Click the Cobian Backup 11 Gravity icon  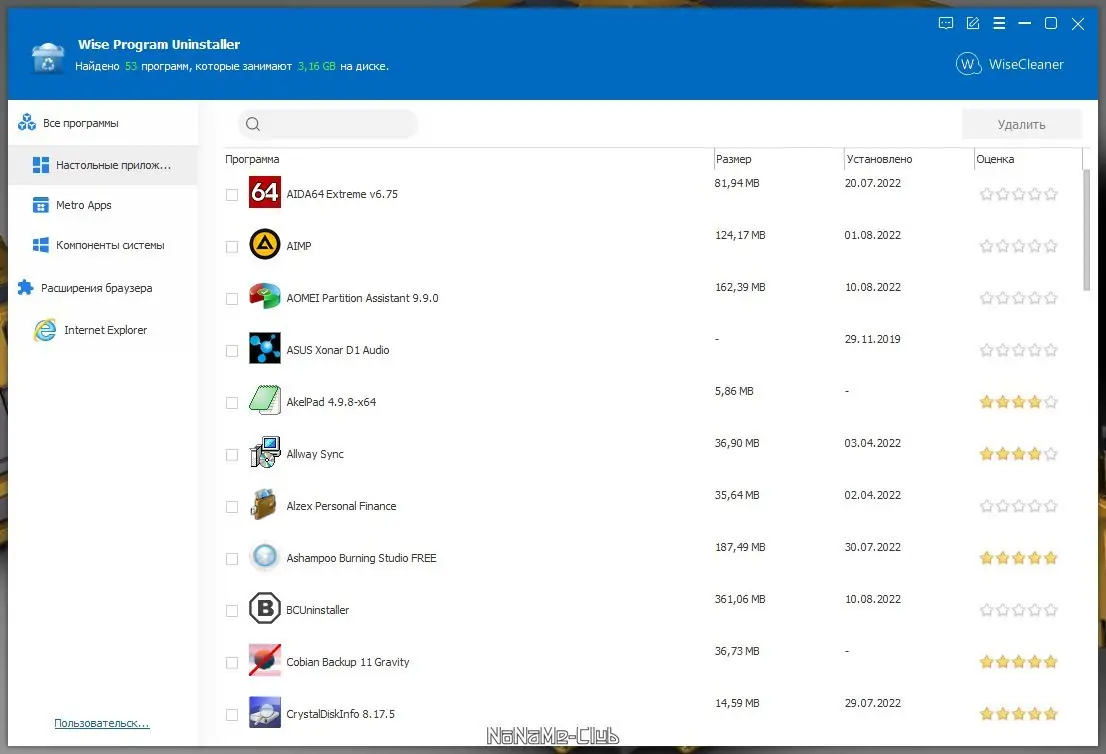click(265, 661)
